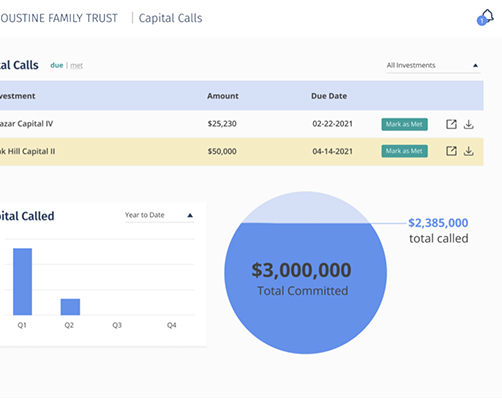Open Oak Hill Capital II call externally
The width and height of the screenshot is (502, 398).
451,151
